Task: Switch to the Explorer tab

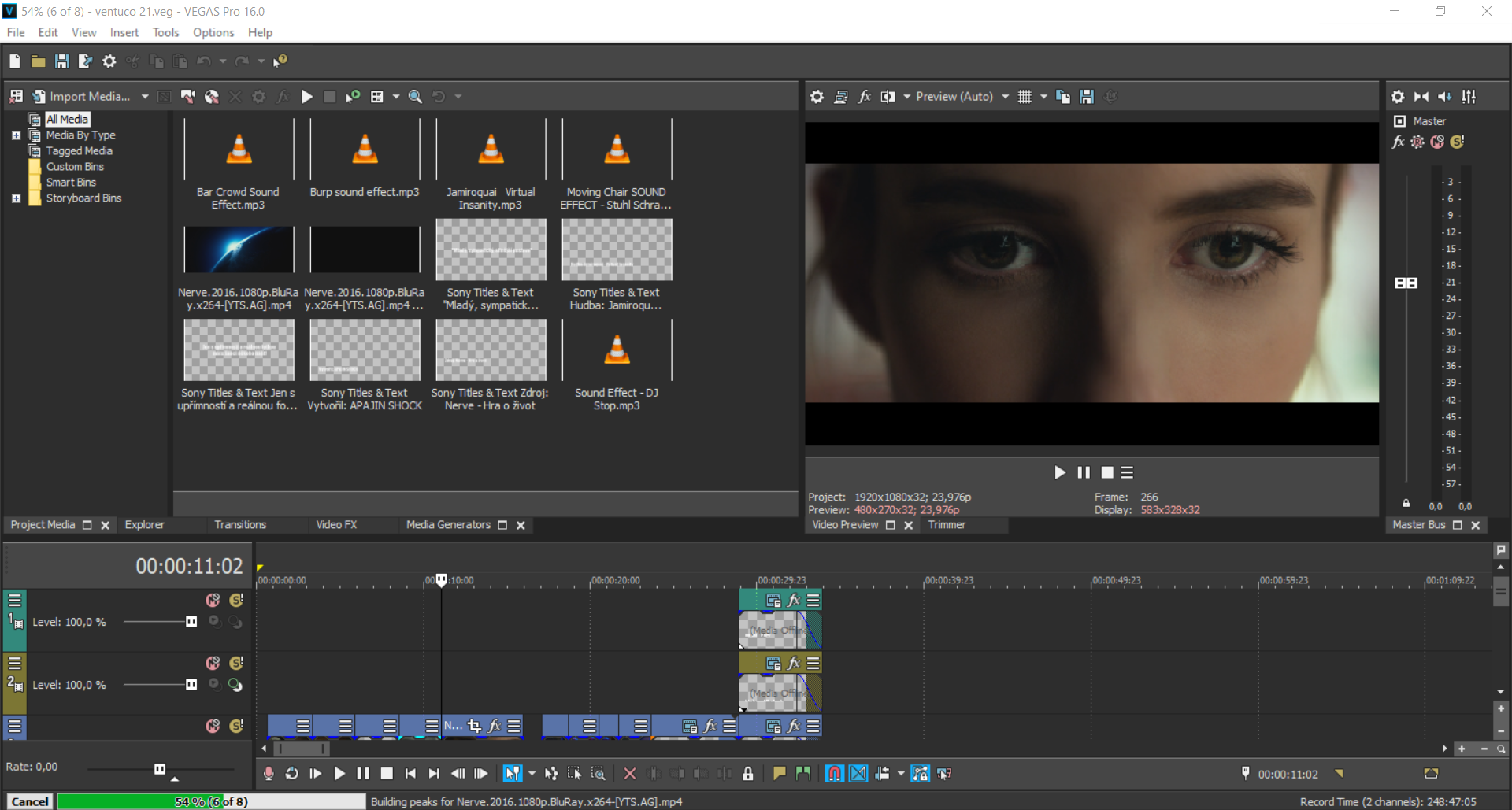Action: coord(145,525)
